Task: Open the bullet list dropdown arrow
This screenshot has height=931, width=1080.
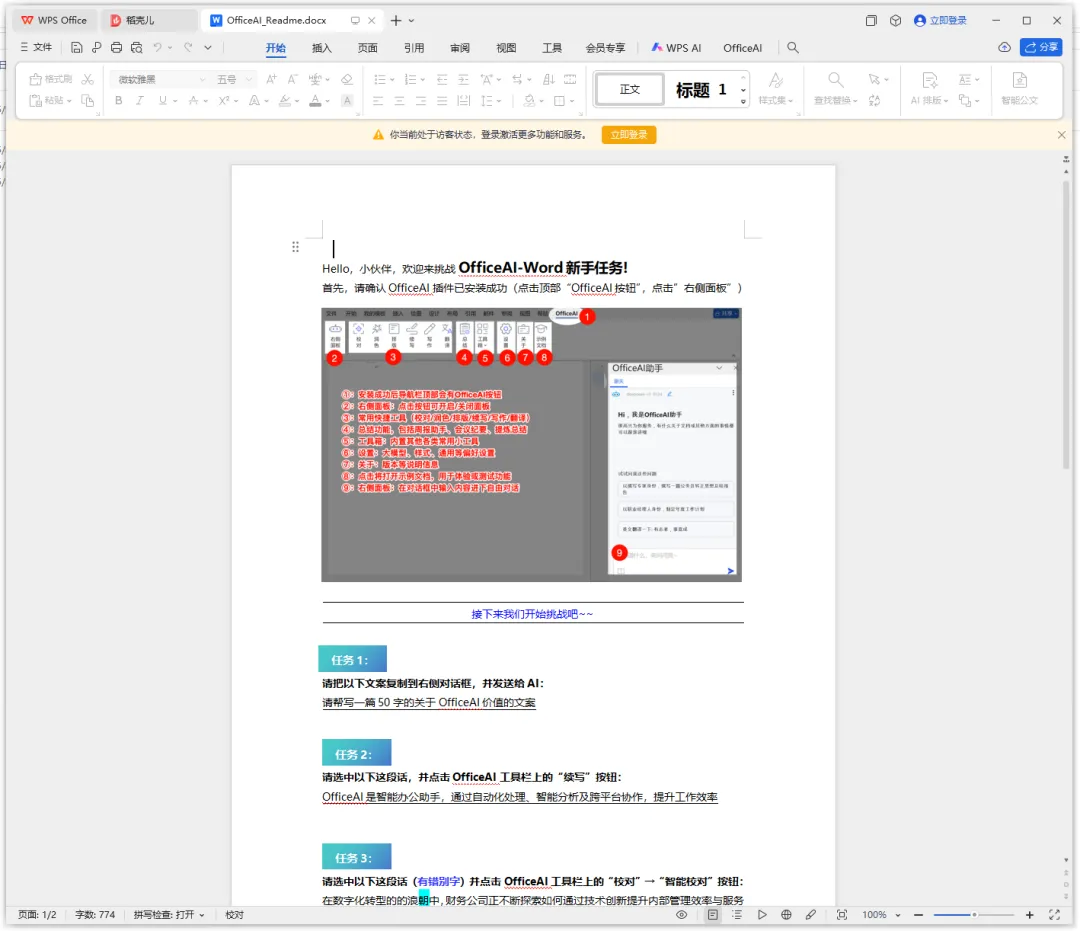Action: point(392,80)
